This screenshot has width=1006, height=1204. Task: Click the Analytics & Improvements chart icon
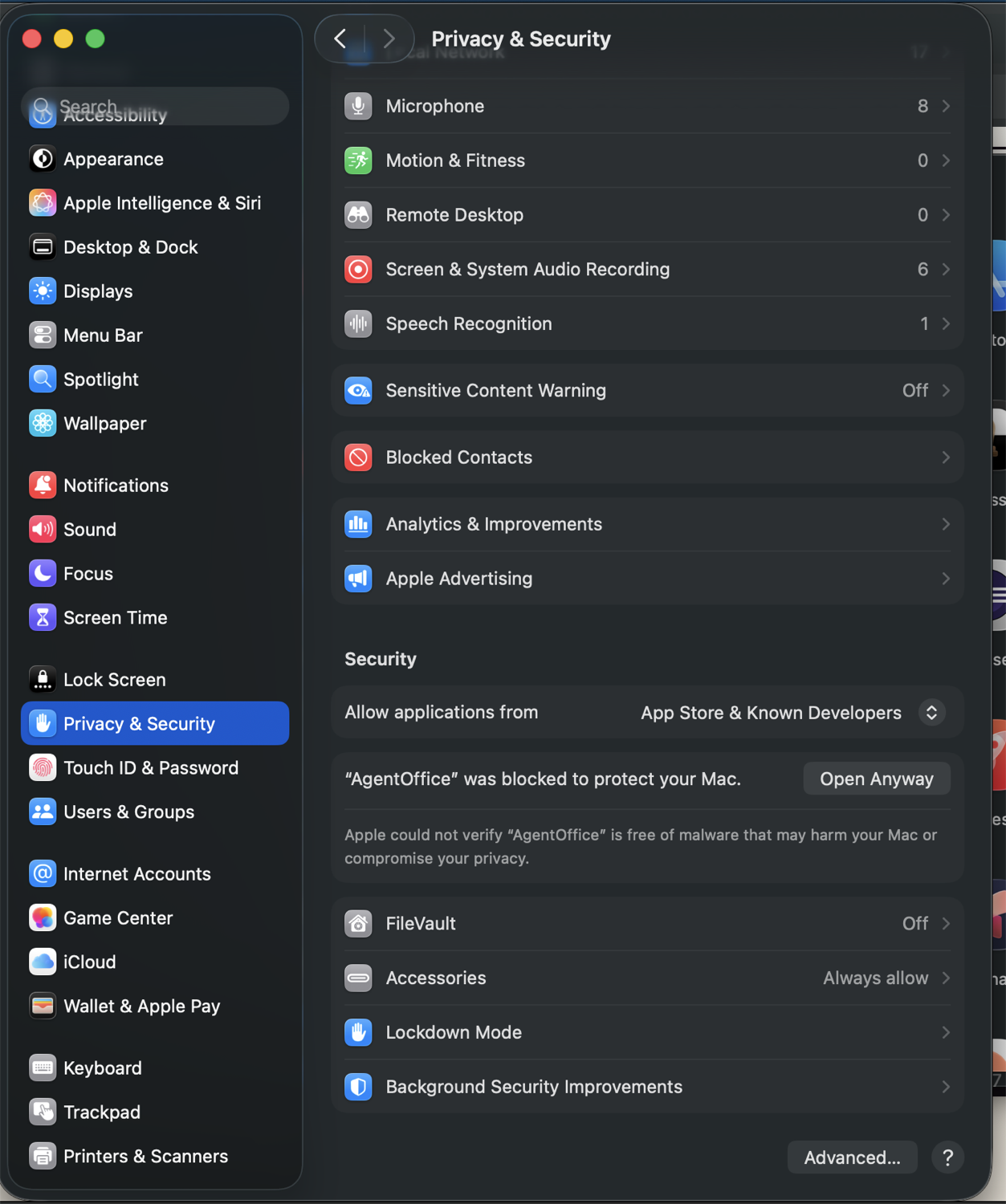coord(358,524)
